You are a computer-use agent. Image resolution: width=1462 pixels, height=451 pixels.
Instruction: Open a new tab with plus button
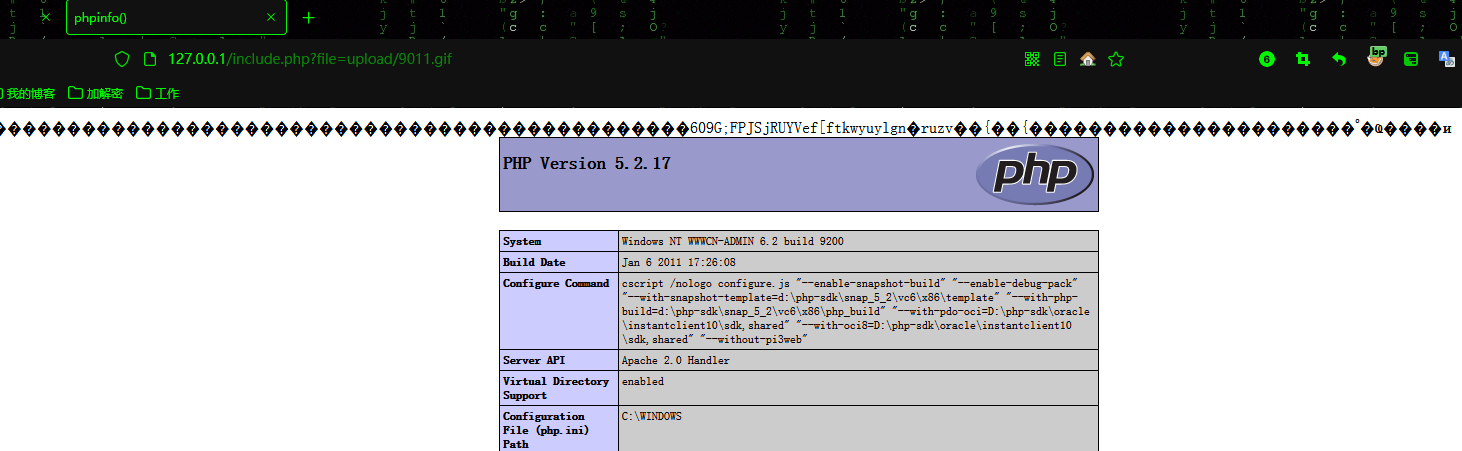click(x=309, y=18)
